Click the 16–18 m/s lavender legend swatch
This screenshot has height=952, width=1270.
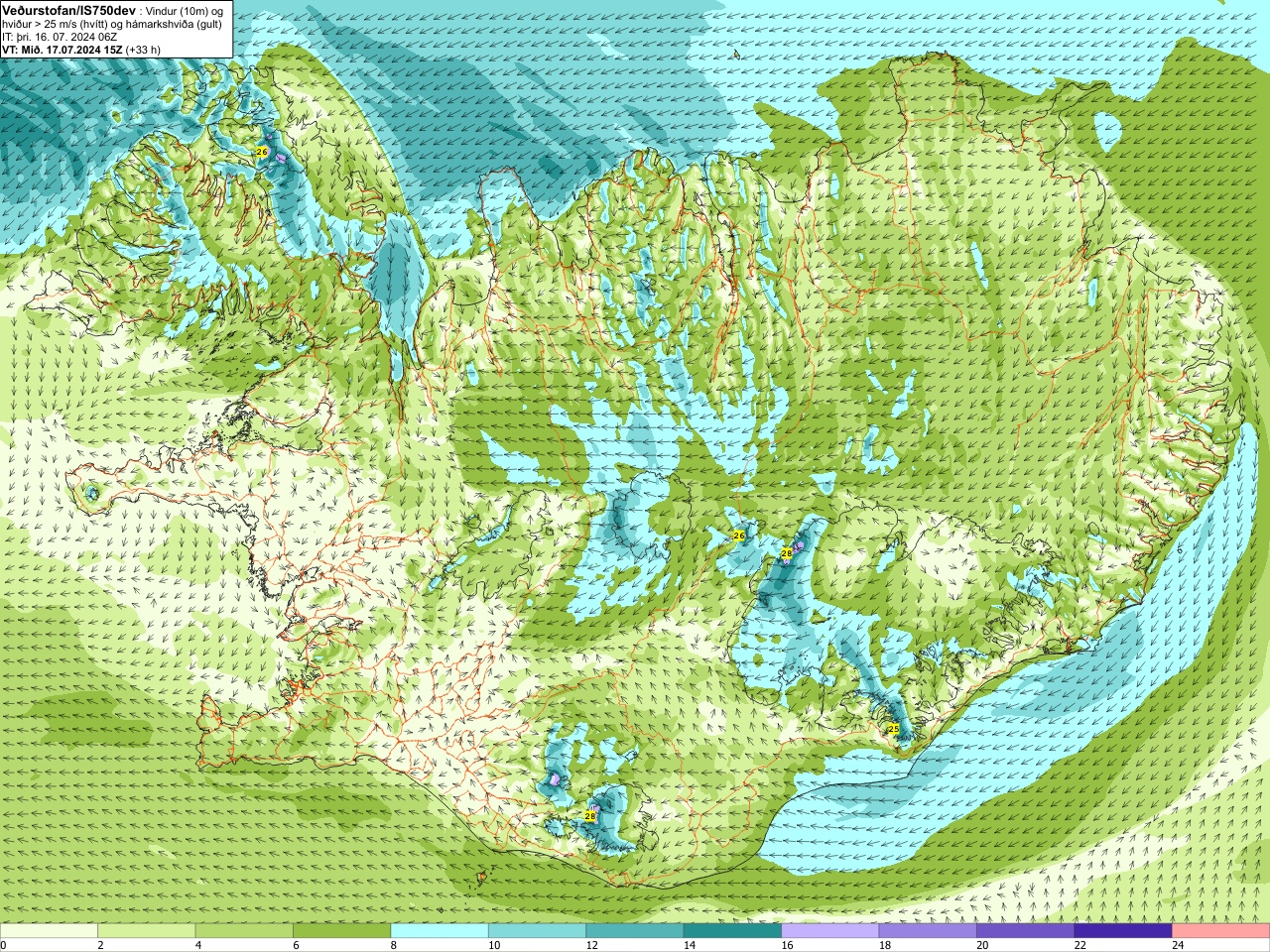[x=830, y=931]
